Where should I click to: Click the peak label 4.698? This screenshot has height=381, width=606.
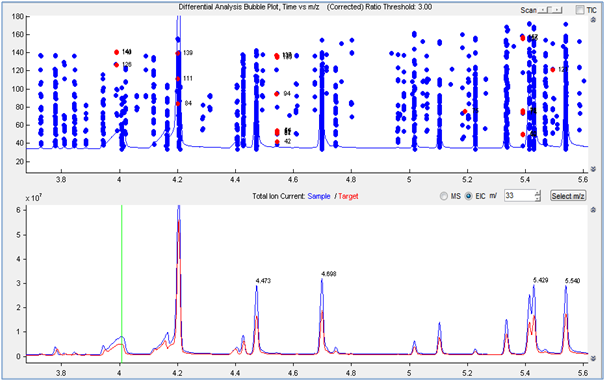[329, 274]
